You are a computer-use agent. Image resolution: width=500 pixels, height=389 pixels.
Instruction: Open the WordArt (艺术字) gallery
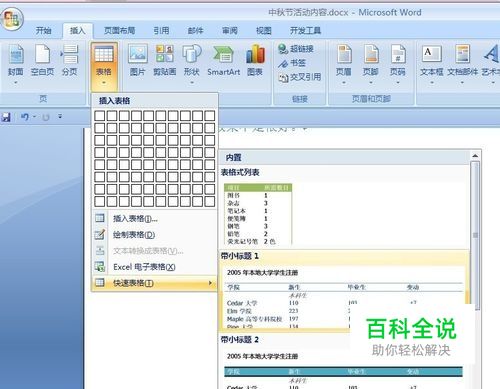[490, 63]
